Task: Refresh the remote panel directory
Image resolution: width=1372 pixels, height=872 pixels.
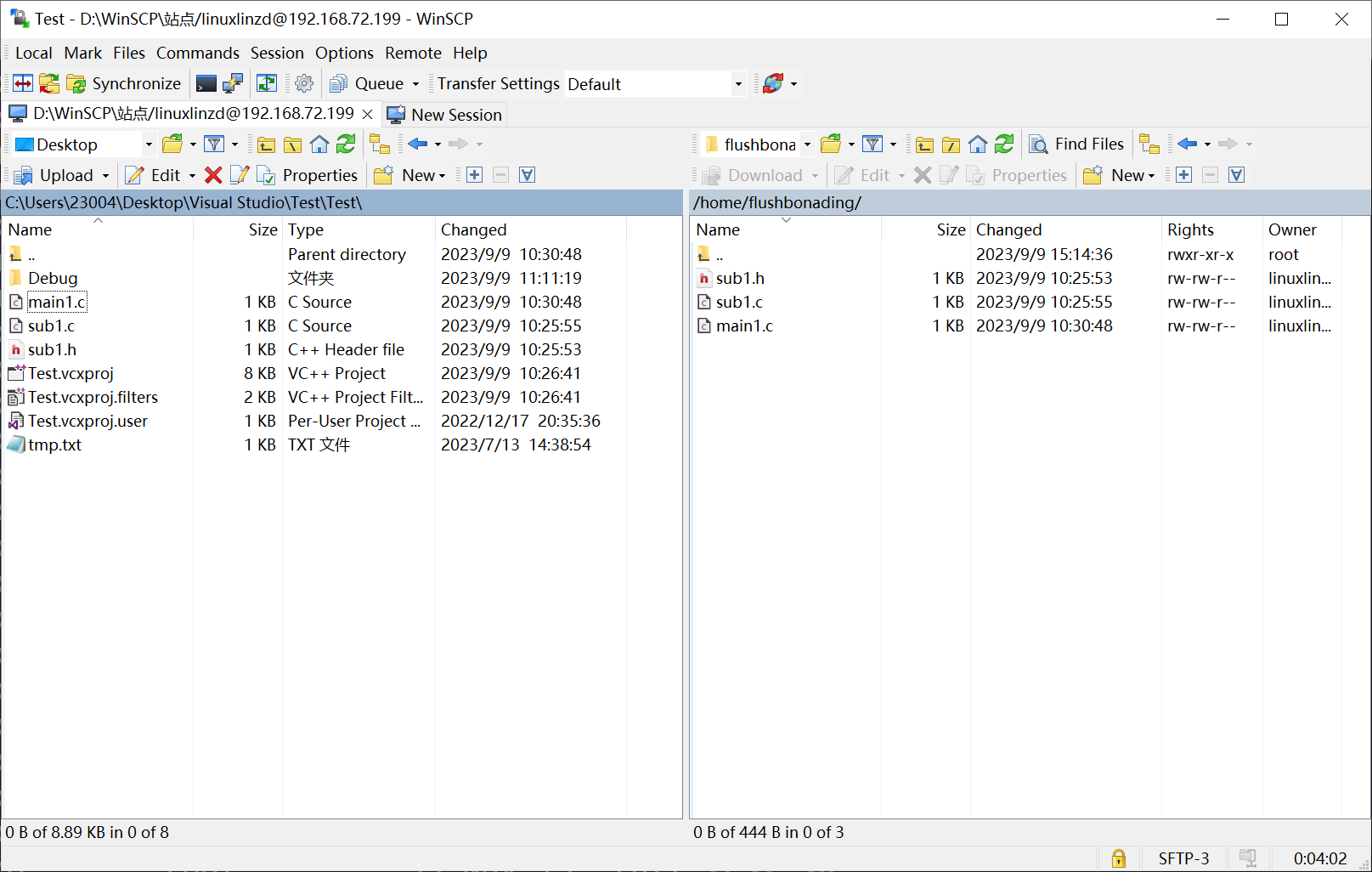Action: [x=1004, y=144]
